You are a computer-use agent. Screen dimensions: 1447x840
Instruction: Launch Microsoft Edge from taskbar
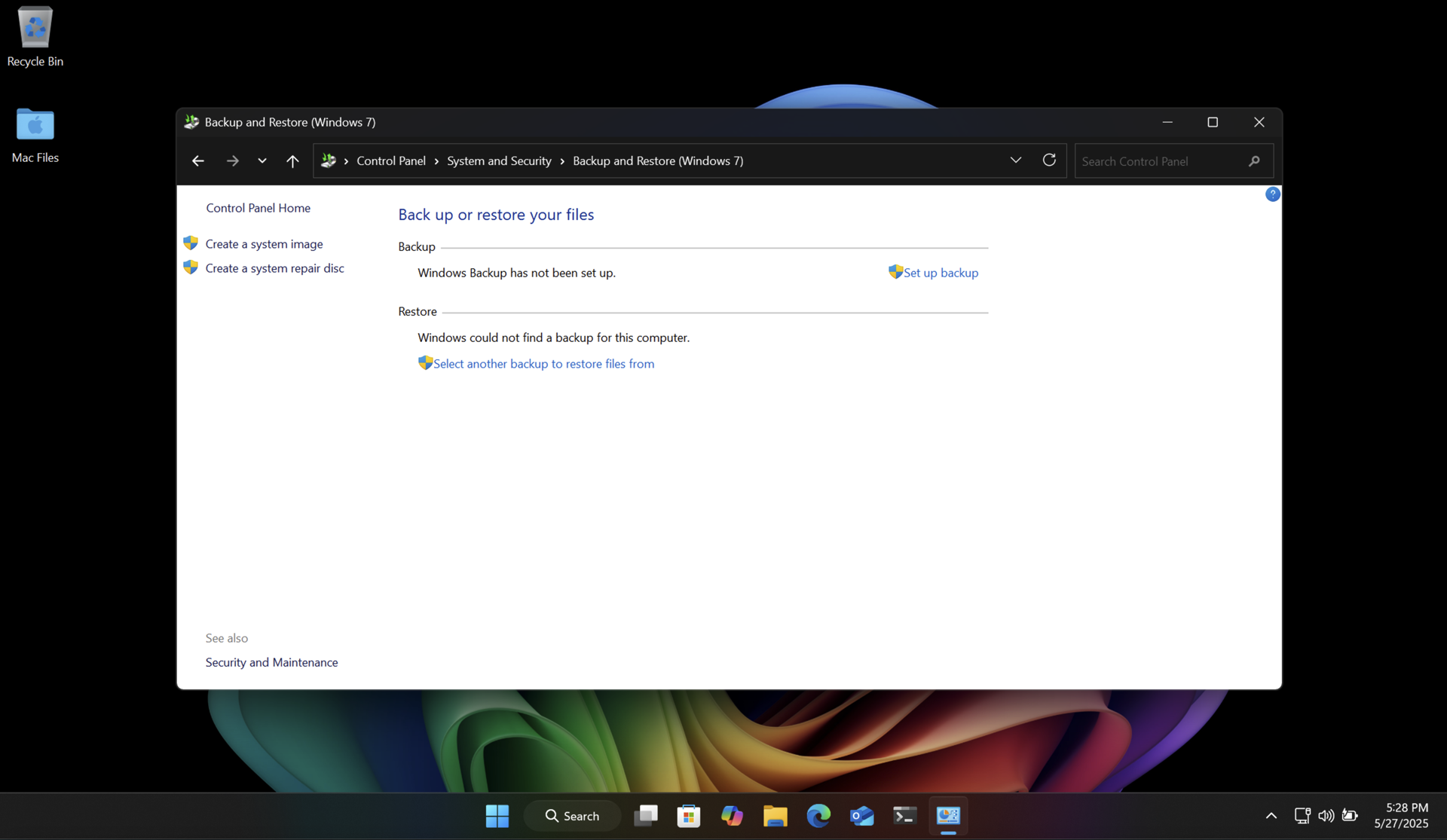tap(818, 816)
